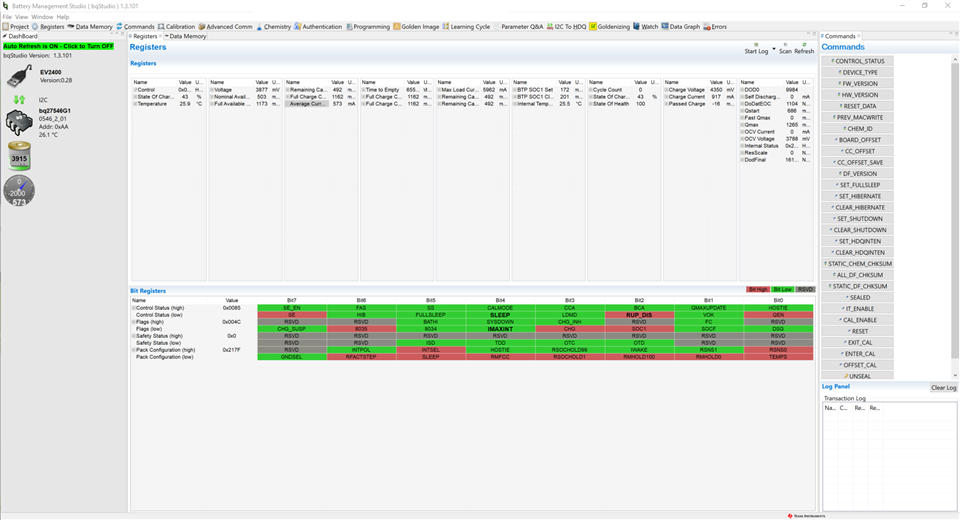Viewport: 960px width, 520px height.
Task: Expand Safety Status (high) bit row
Action: pyautogui.click(x=133, y=336)
